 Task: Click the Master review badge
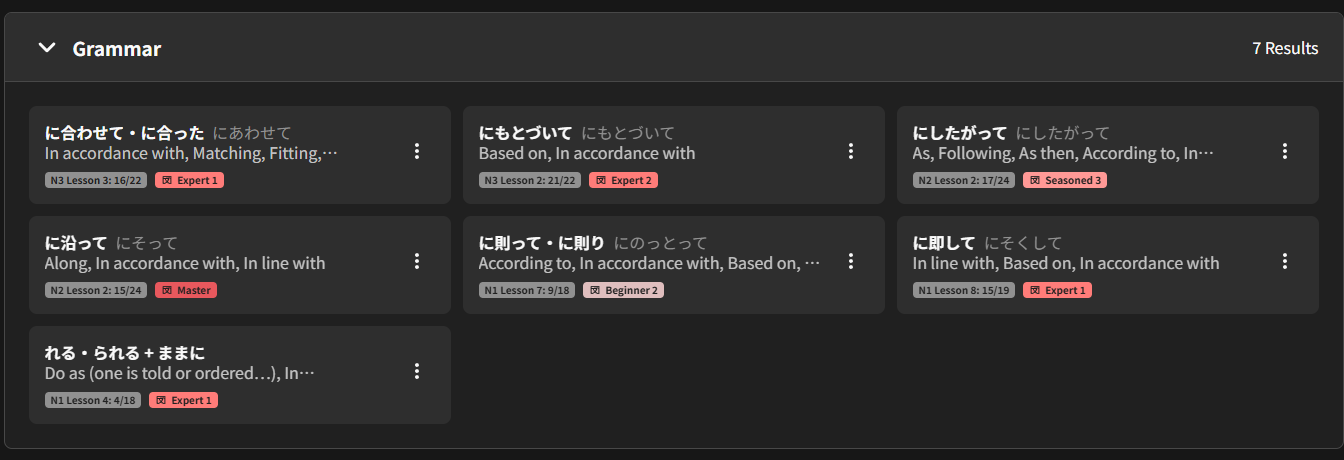pyautogui.click(x=186, y=290)
